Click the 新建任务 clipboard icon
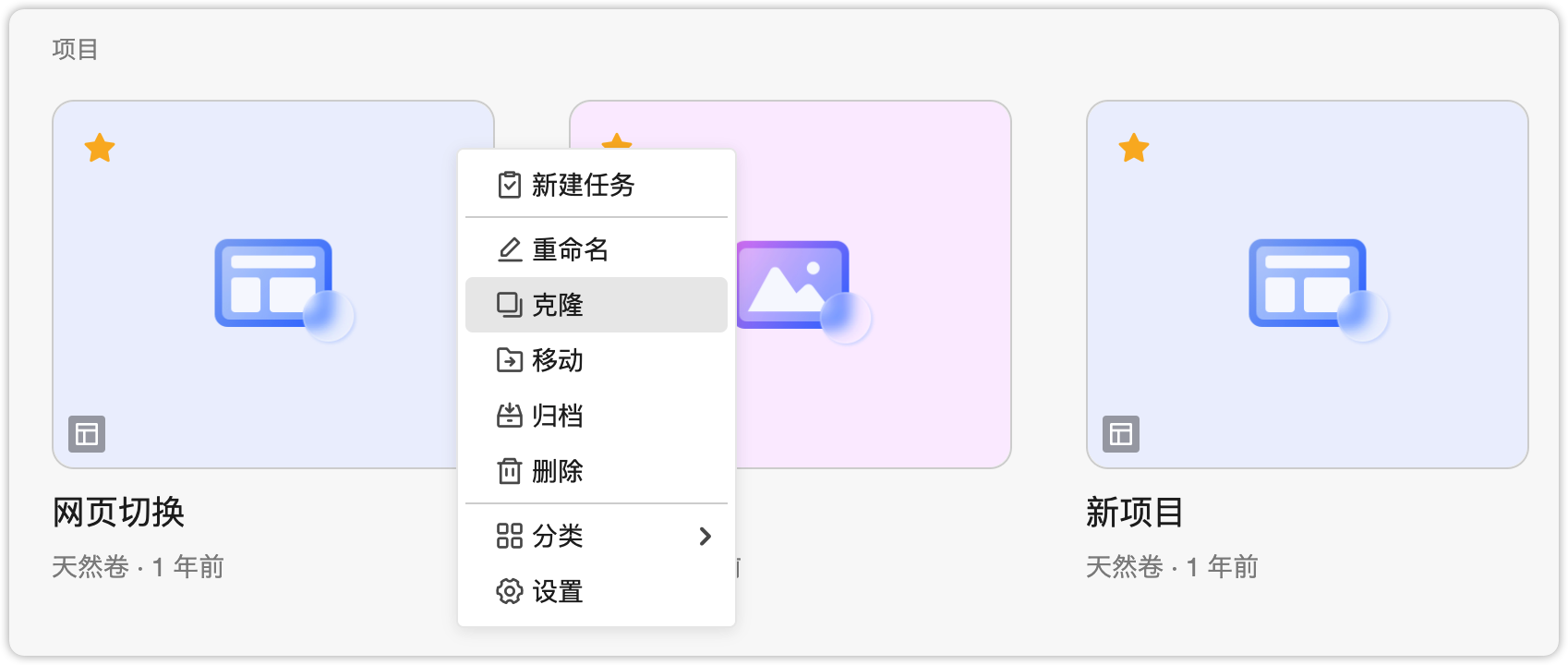 point(509,185)
